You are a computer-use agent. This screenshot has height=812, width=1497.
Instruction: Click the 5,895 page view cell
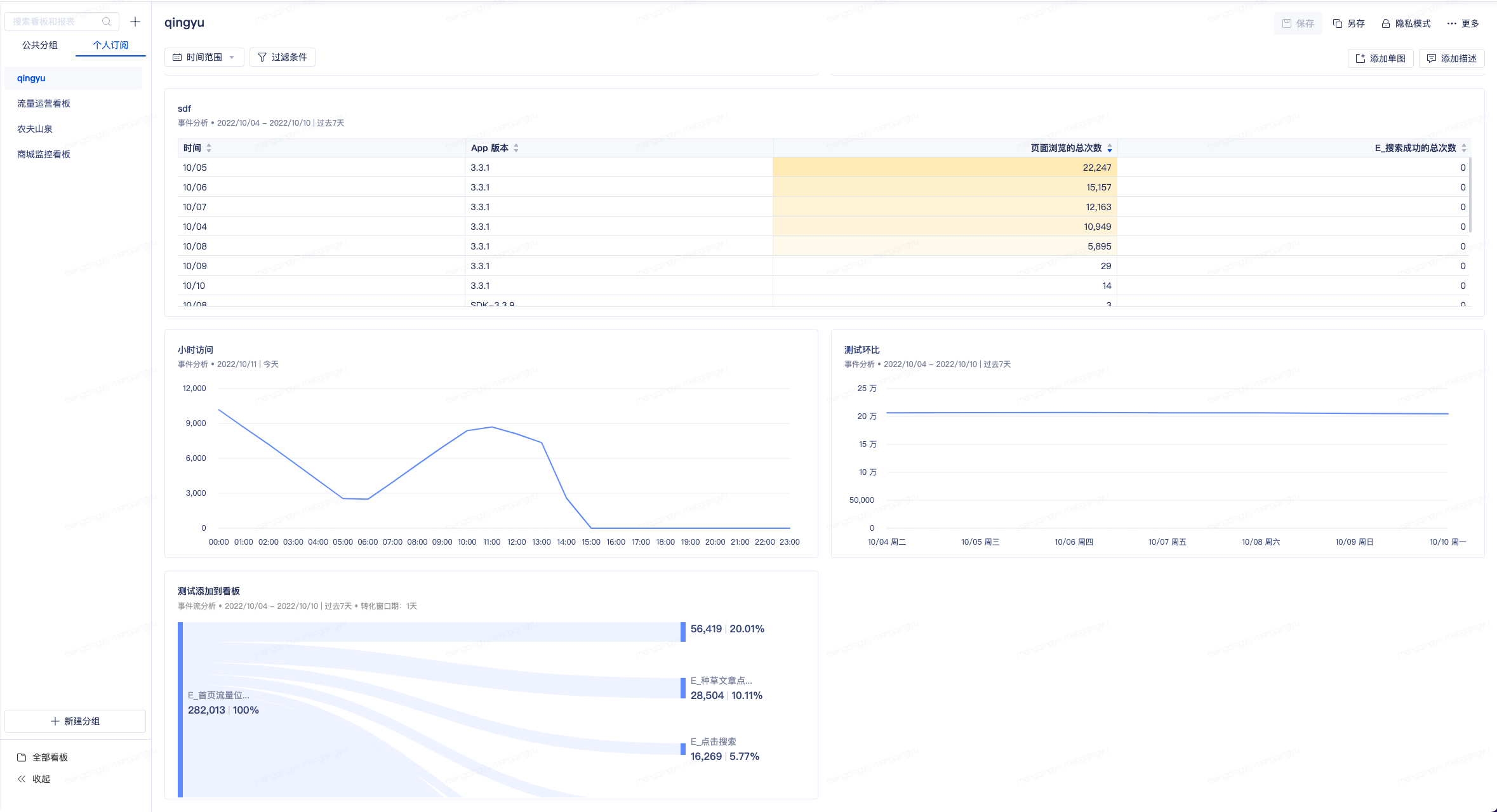coord(945,246)
